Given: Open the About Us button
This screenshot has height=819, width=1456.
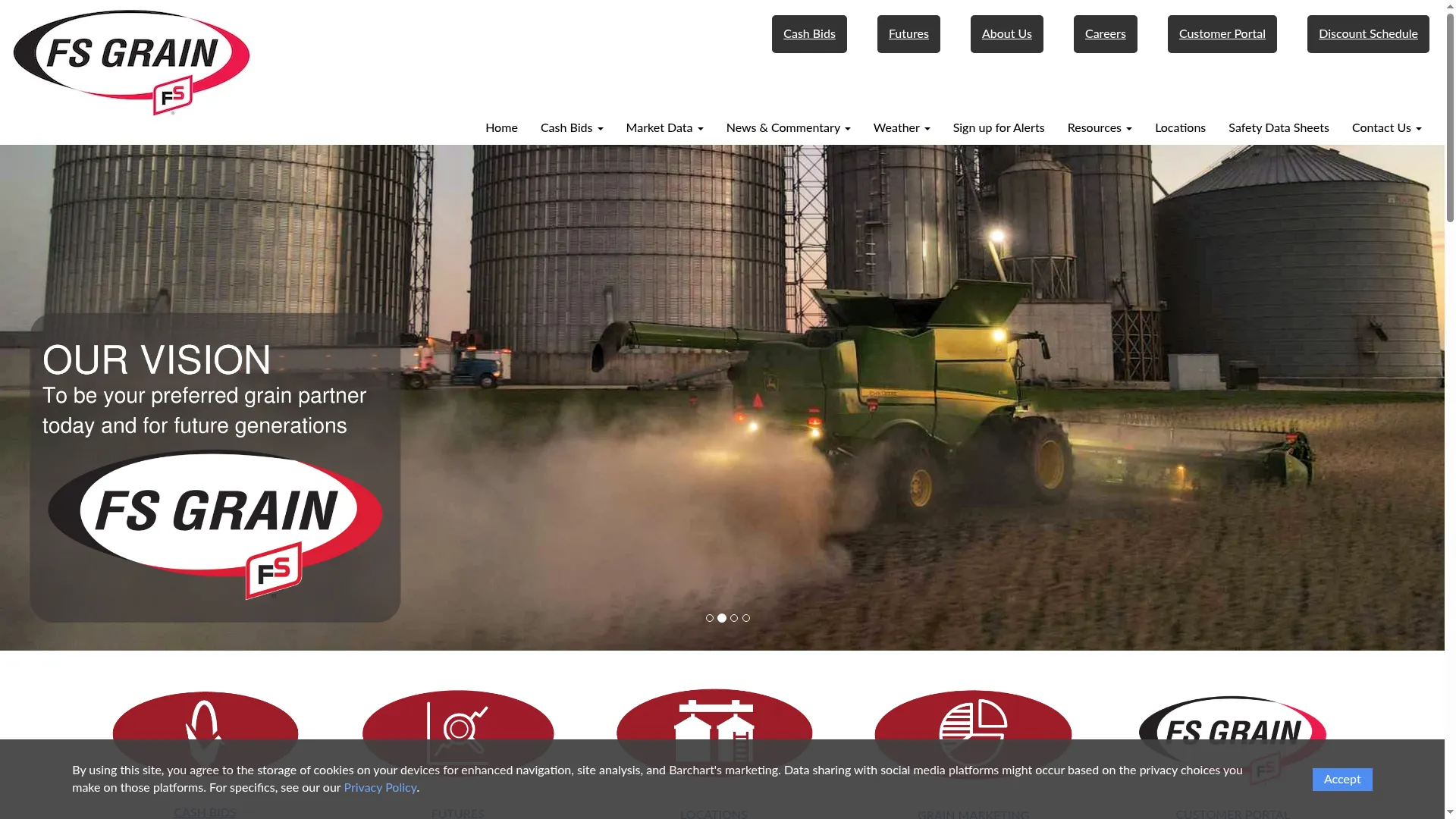Looking at the screenshot, I should 1007,34.
